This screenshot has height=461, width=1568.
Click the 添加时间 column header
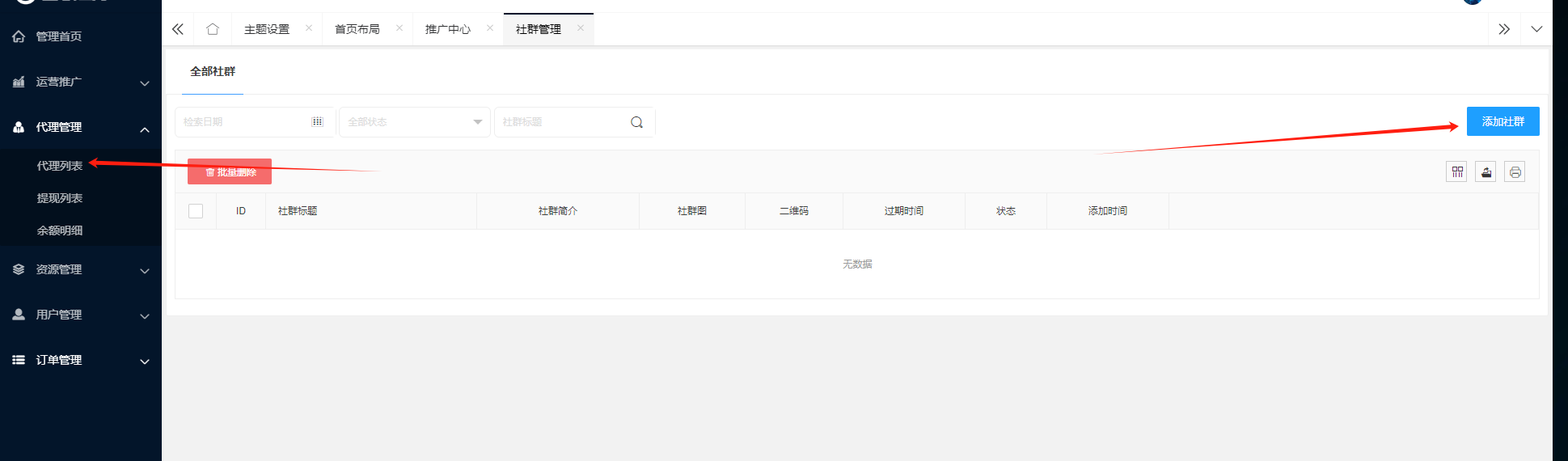1108,211
